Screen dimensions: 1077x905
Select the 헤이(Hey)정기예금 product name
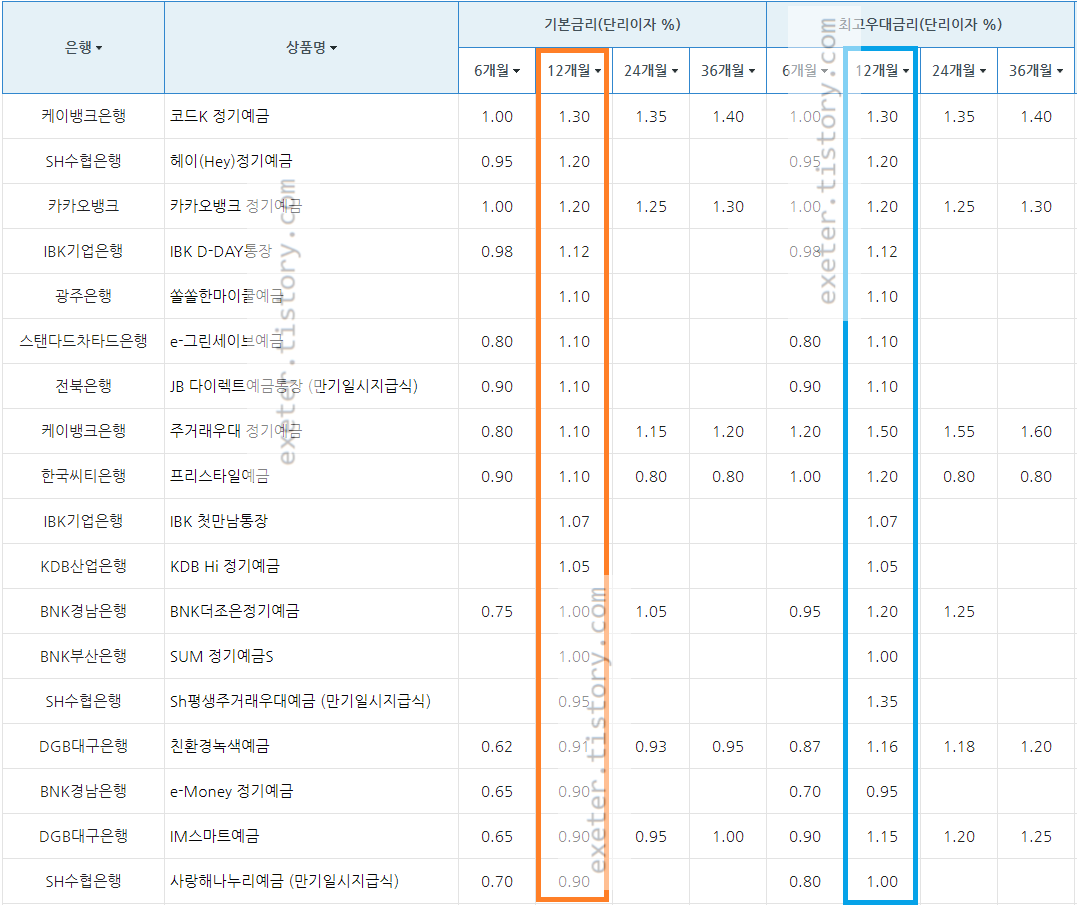coord(231,161)
